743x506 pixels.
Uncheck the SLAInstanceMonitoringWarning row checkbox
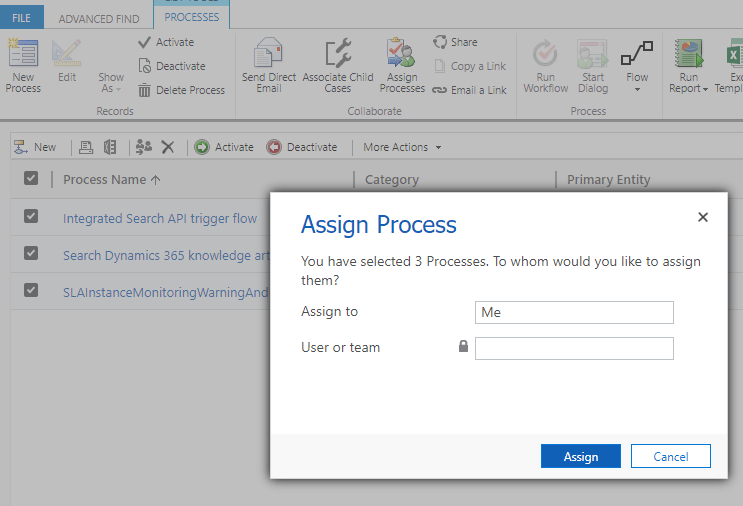[31, 290]
